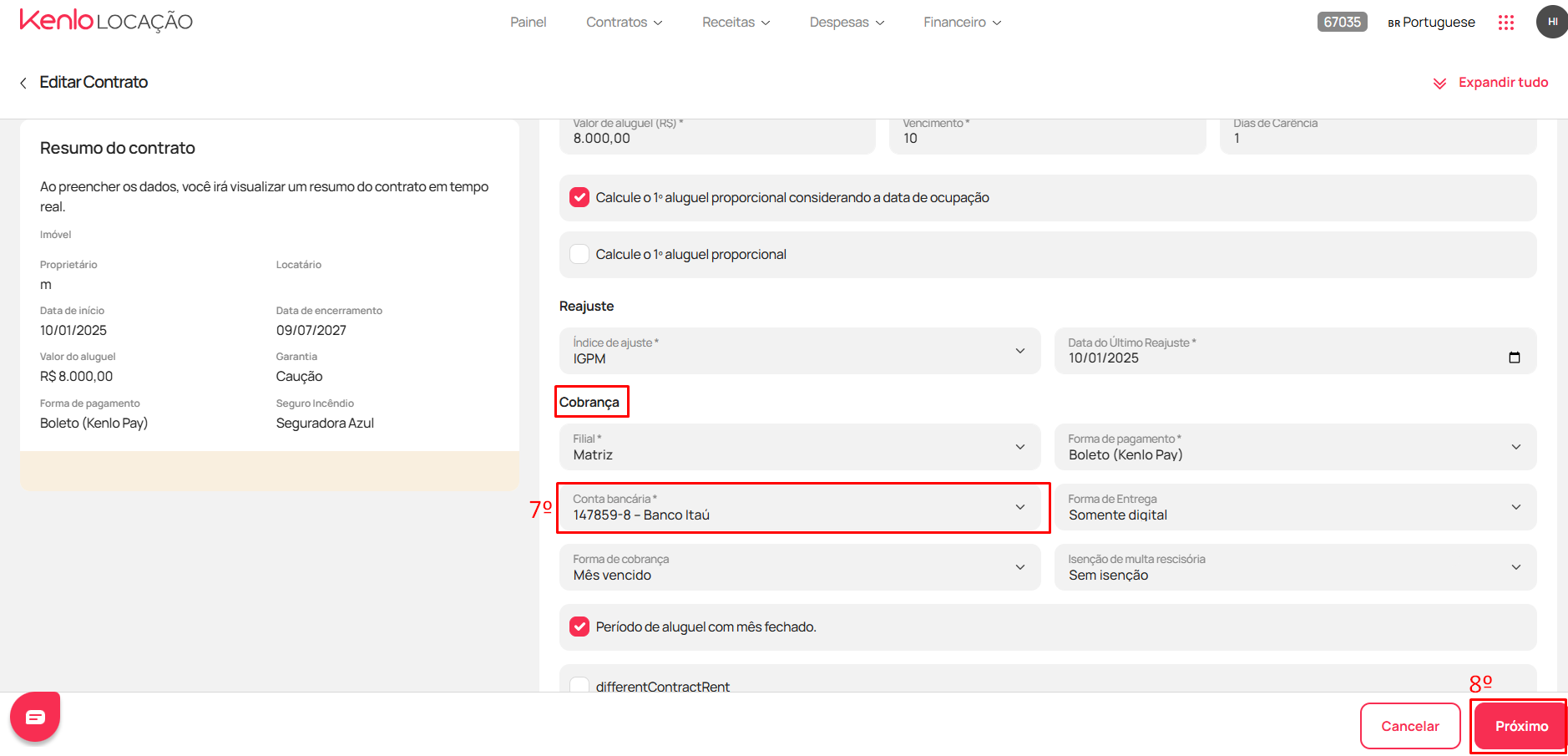Image resolution: width=1568 pixels, height=756 pixels.
Task: Open the Contratos menu
Action: click(624, 23)
